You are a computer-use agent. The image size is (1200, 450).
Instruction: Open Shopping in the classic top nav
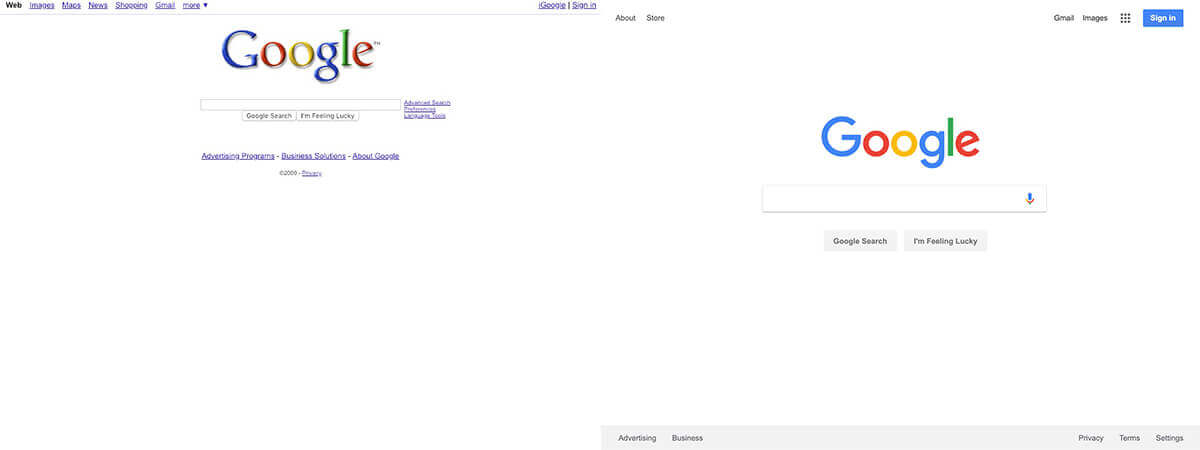[131, 5]
